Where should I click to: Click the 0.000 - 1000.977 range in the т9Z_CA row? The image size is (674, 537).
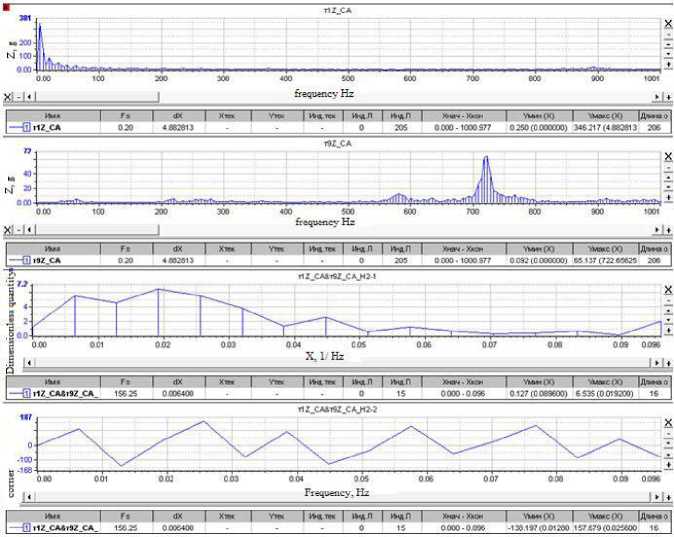tap(463, 261)
